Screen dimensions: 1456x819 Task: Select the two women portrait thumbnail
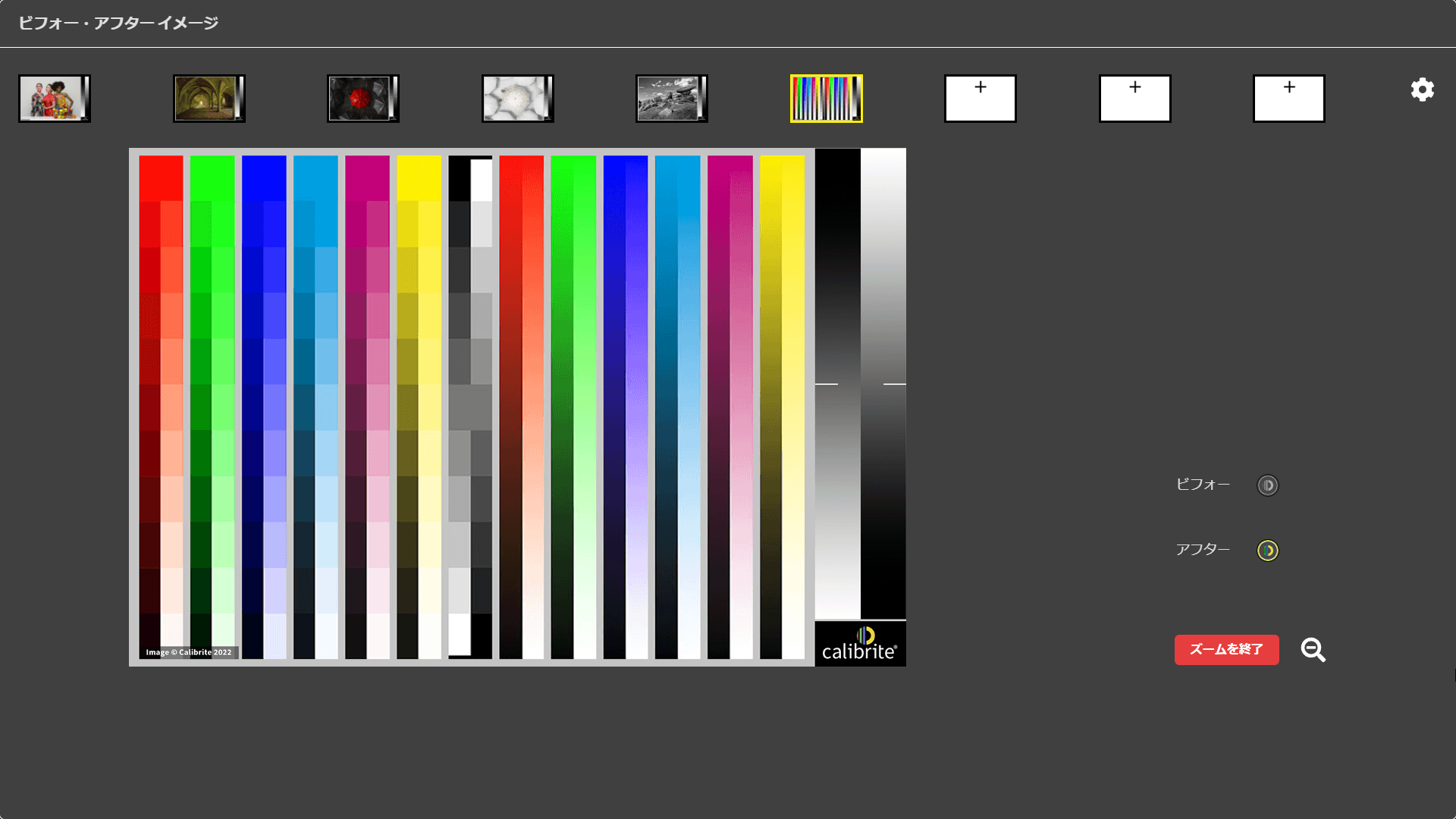point(55,99)
